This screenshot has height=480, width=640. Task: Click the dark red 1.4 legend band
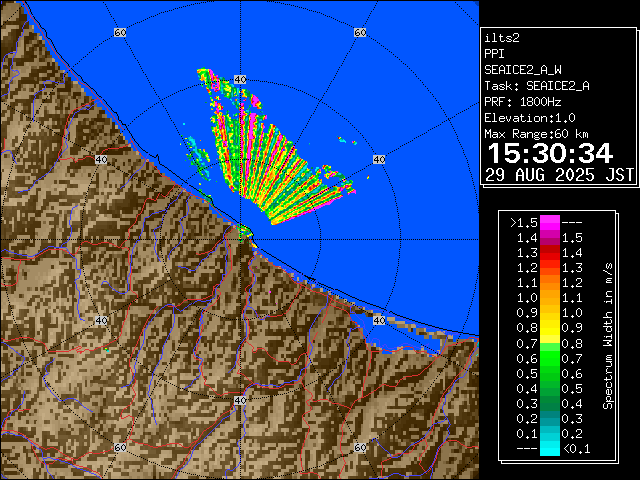(x=549, y=237)
